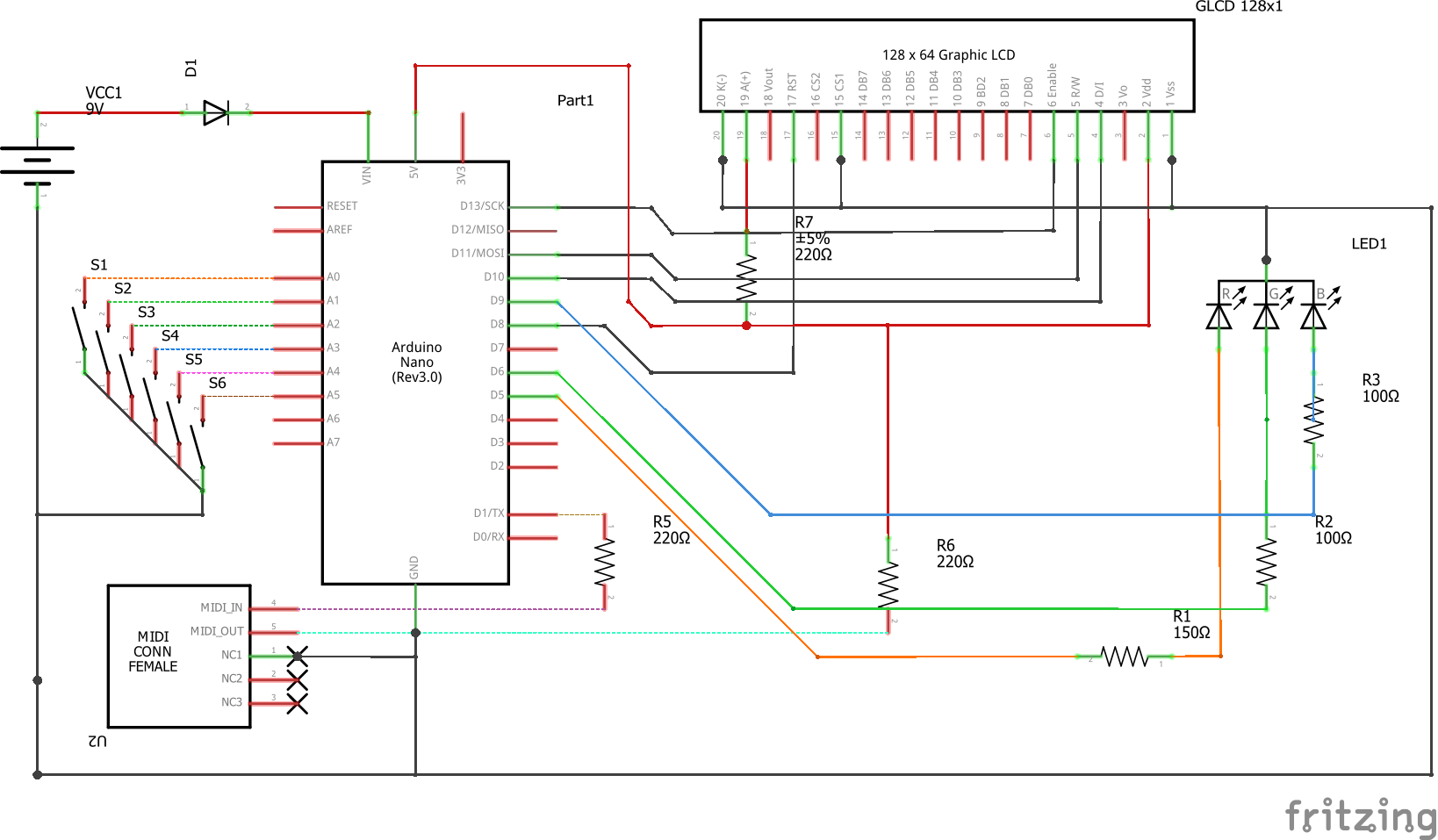Select the R7 220Ω resistor symbol
This screenshot has height=840, width=1438.
click(746, 277)
